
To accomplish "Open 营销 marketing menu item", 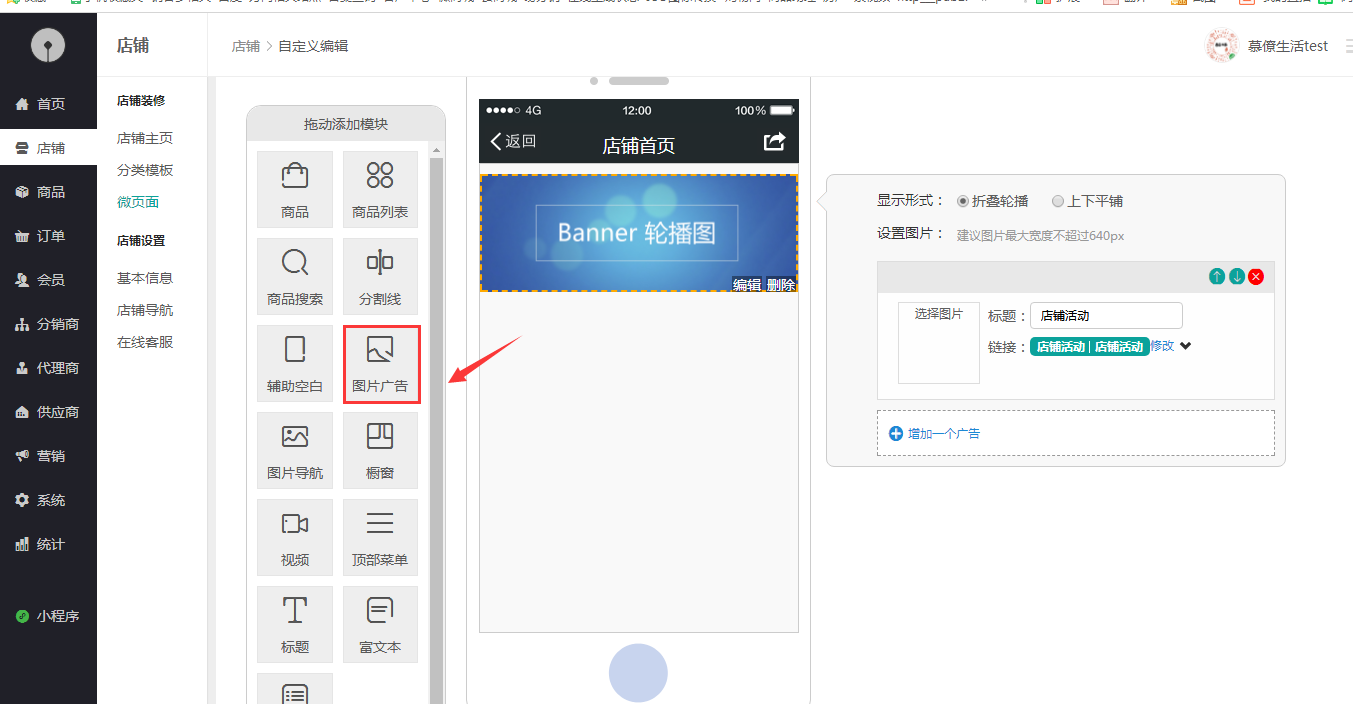I will click(50, 456).
